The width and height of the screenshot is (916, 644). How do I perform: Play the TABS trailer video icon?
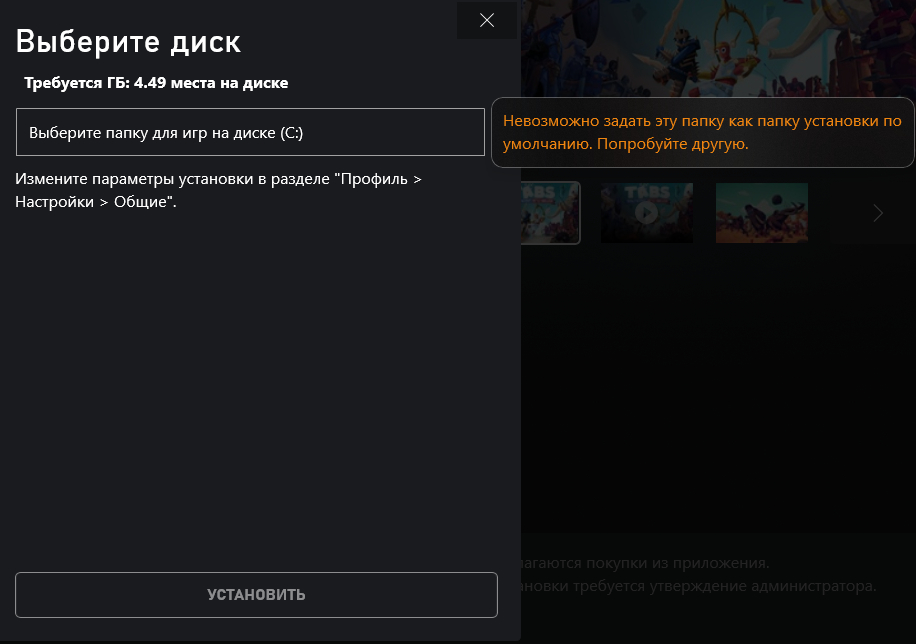pyautogui.click(x=647, y=213)
